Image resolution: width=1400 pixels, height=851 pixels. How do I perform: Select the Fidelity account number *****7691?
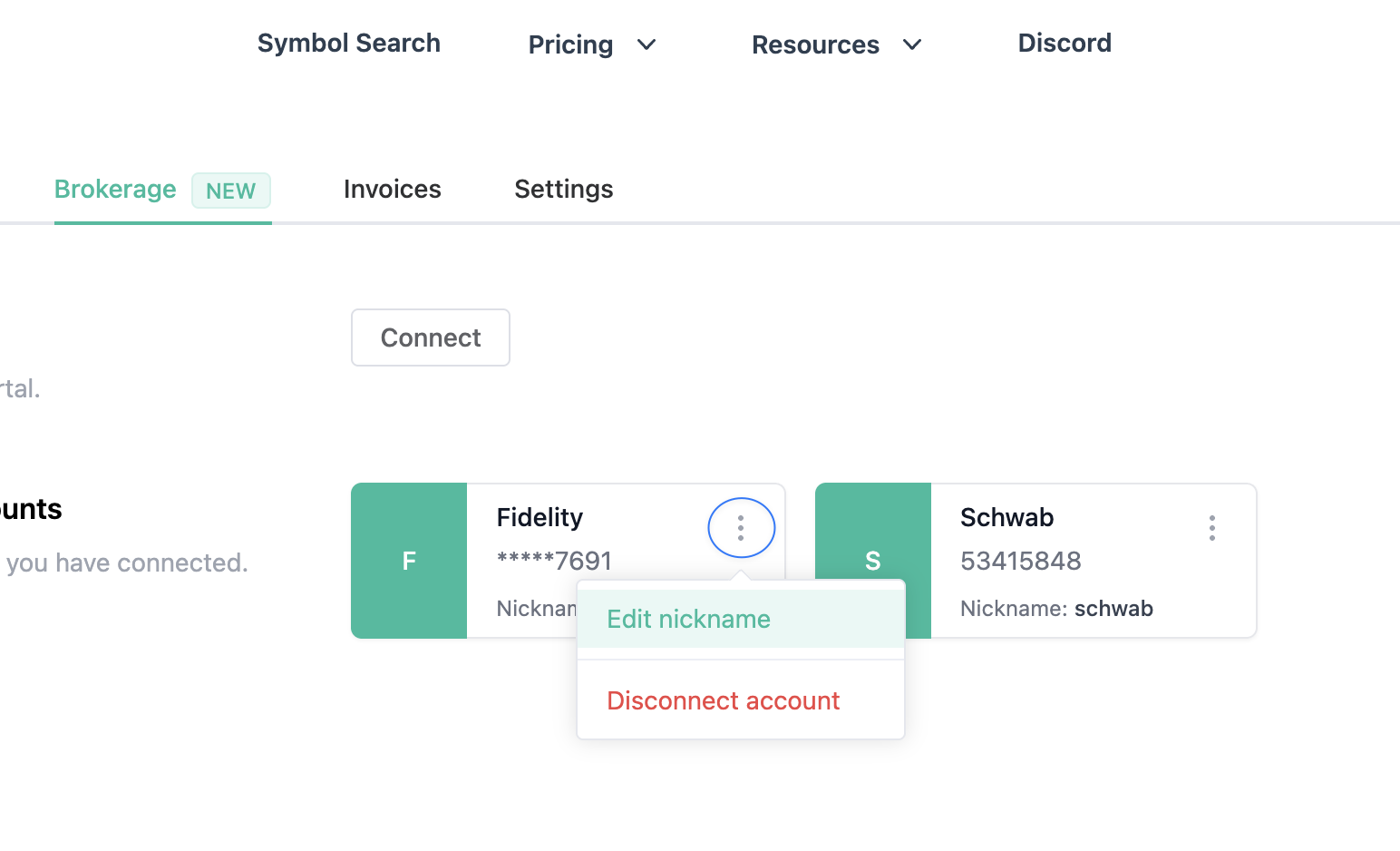click(x=554, y=561)
